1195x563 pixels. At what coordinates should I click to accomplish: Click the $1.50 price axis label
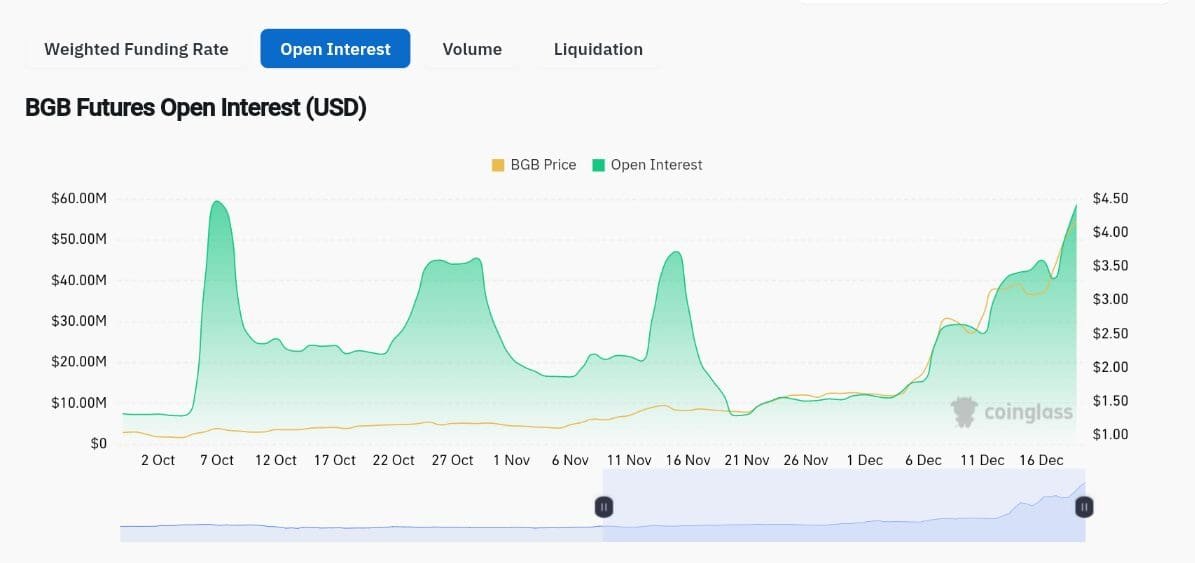tap(1110, 401)
